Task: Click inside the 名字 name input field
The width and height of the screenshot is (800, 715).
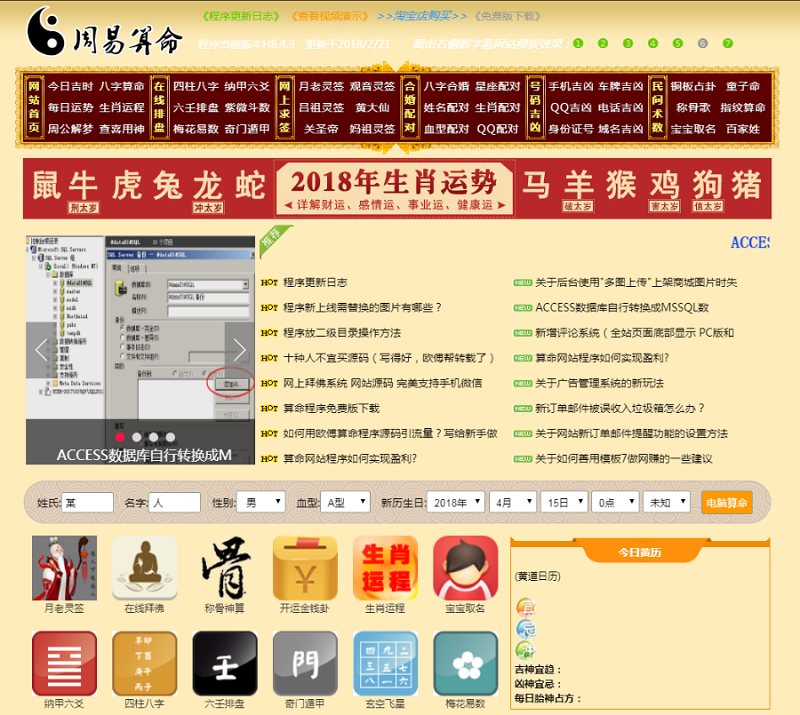Action: coord(176,502)
